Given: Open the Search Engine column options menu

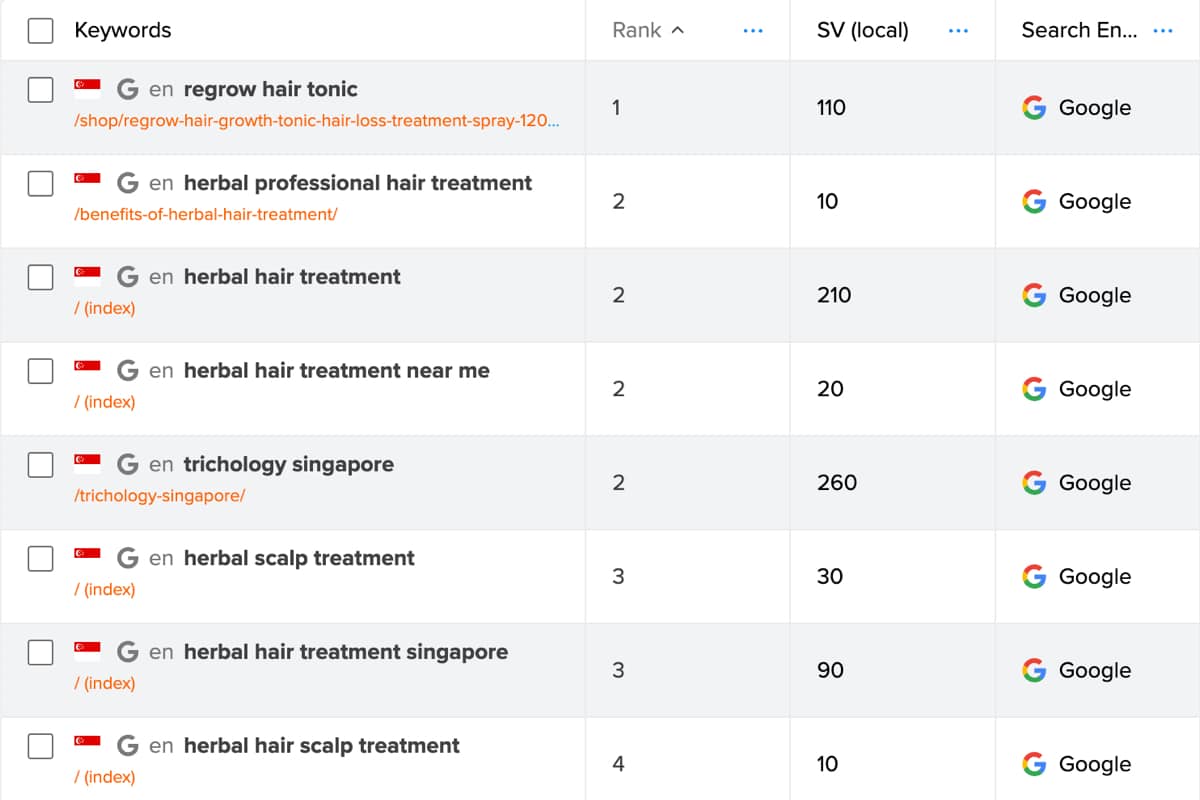Looking at the screenshot, I should tap(1163, 31).
